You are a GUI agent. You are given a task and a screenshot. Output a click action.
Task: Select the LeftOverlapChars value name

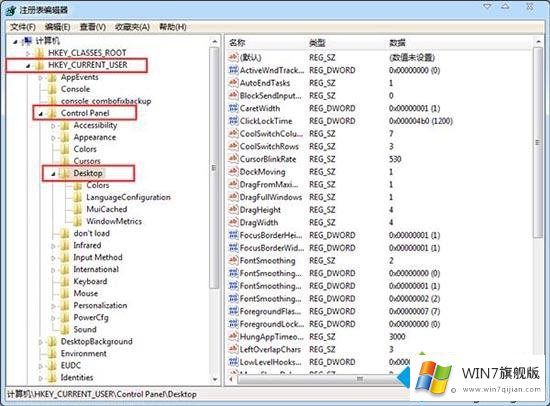[270, 349]
